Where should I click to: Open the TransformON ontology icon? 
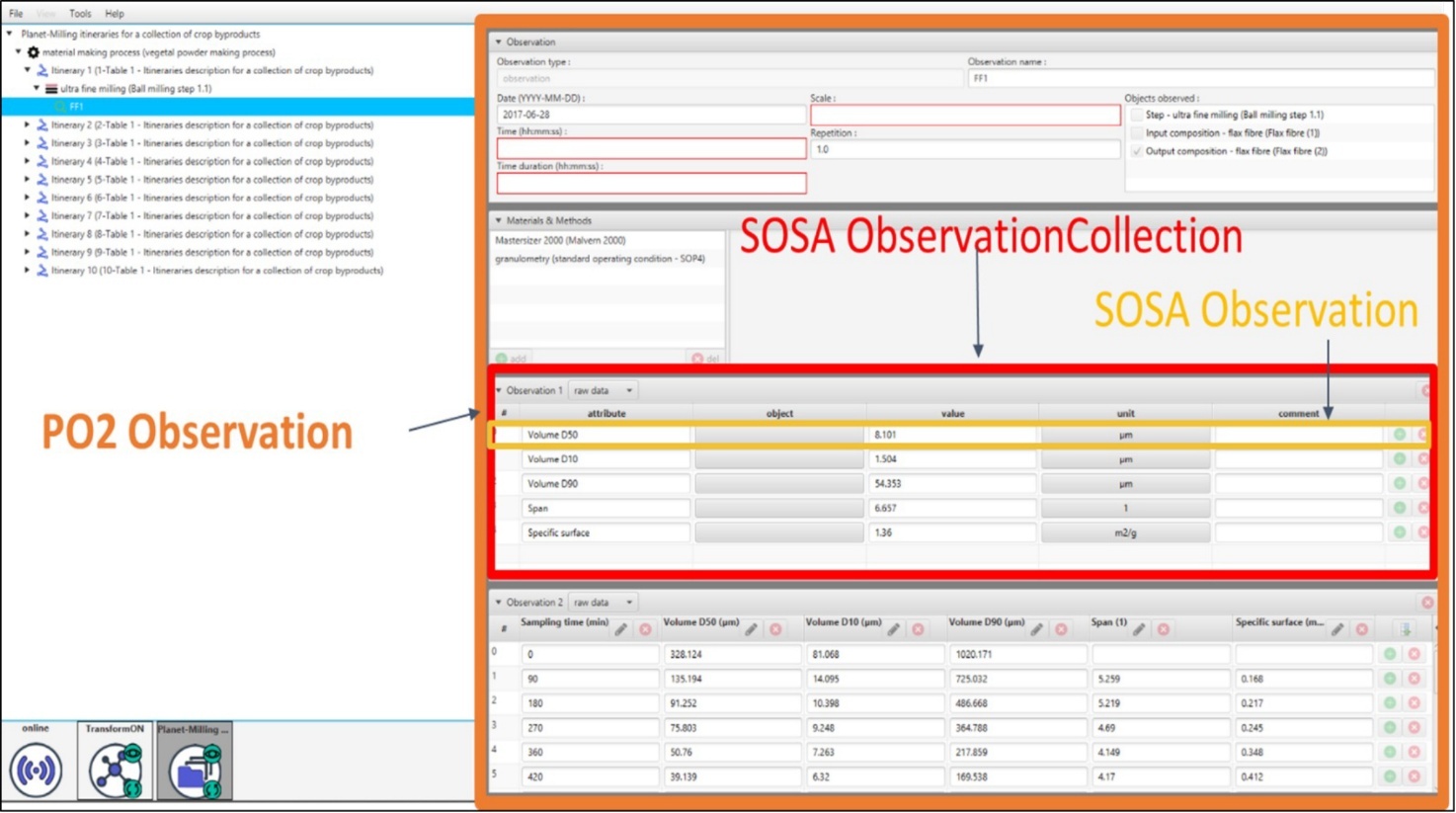(x=115, y=770)
